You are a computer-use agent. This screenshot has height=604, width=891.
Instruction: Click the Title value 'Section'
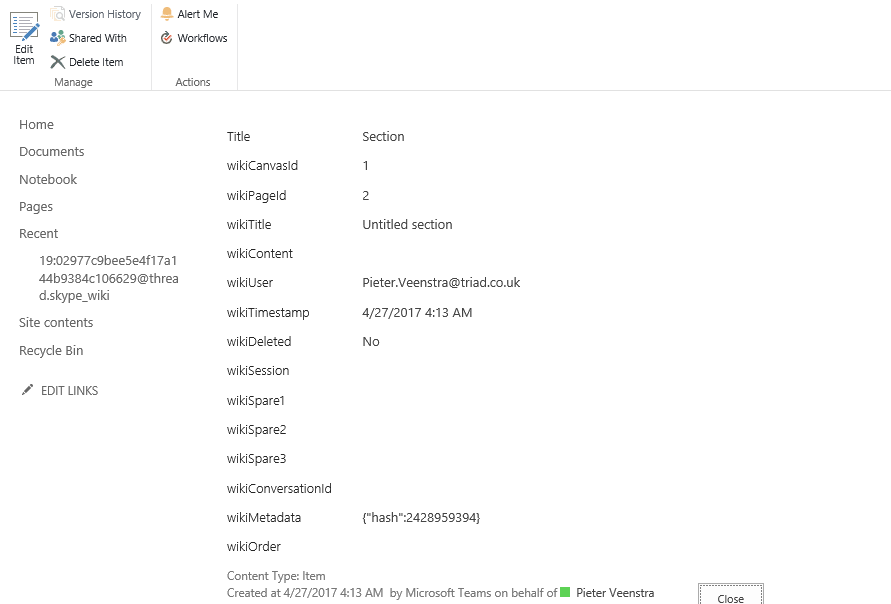pyautogui.click(x=384, y=136)
